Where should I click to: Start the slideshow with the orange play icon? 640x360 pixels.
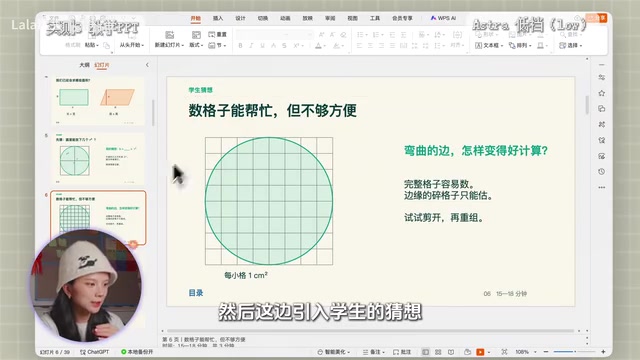pyautogui.click(x=480, y=352)
